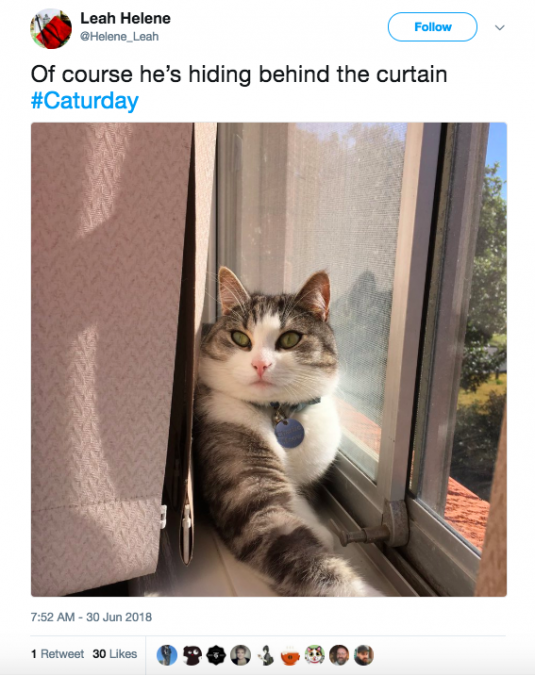This screenshot has width=535, height=675.
Task: Click the liker avatar with blue sky background
Action: click(x=167, y=655)
